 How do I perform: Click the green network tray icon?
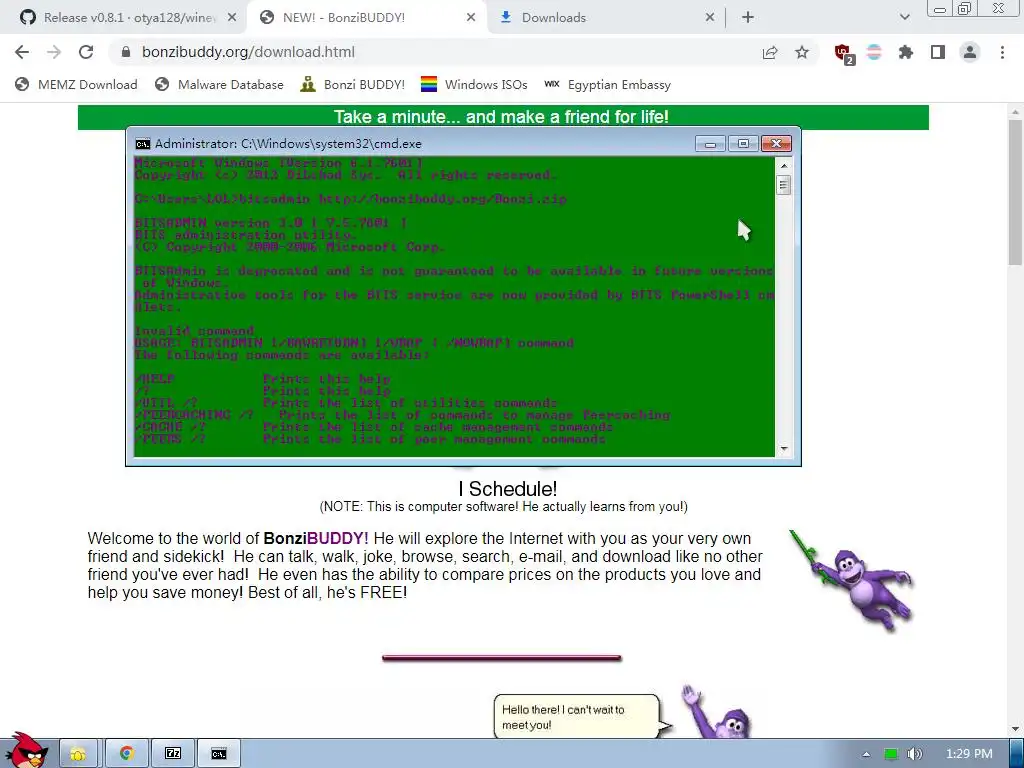[891, 754]
